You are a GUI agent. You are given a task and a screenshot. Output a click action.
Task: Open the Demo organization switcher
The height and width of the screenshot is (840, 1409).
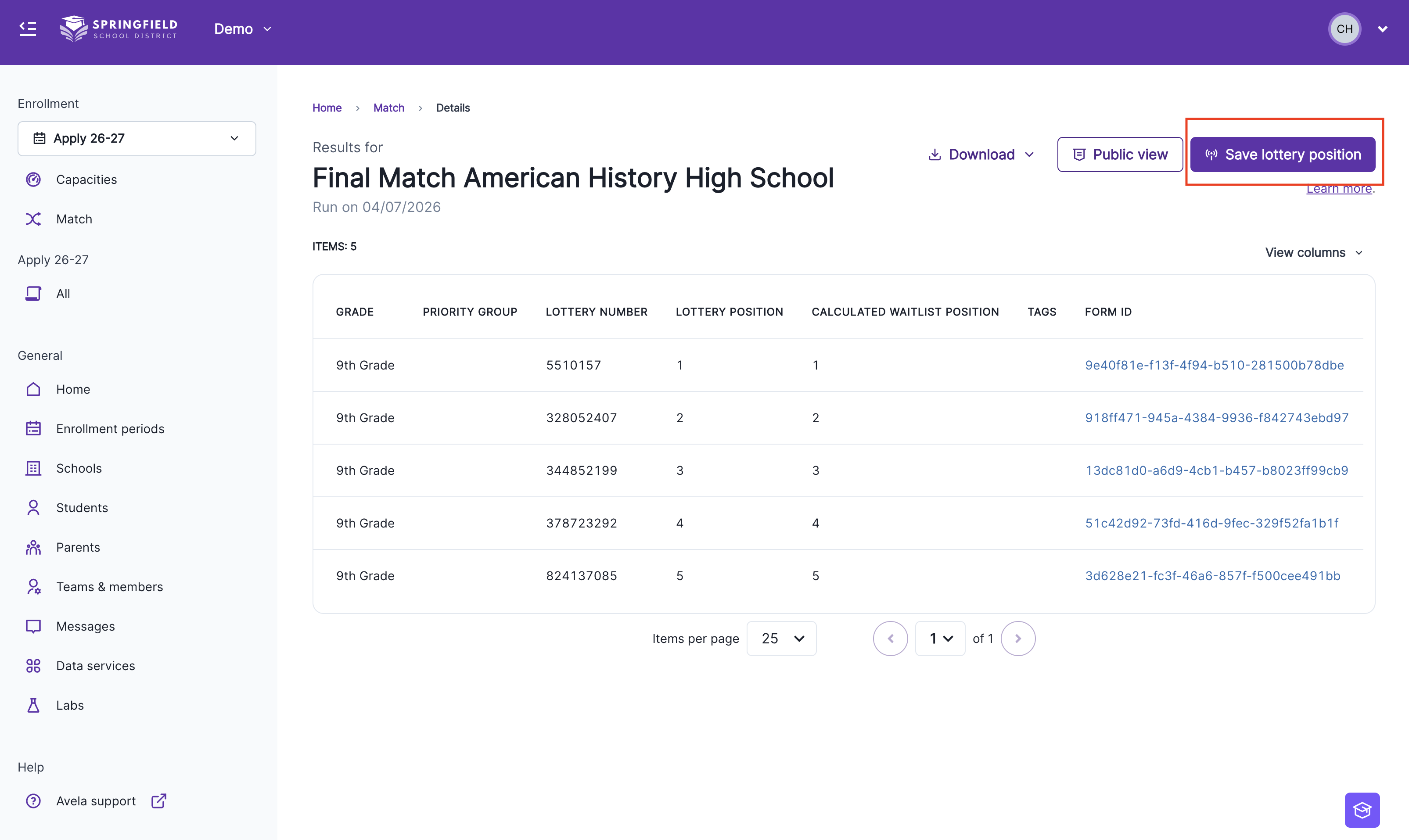242,29
